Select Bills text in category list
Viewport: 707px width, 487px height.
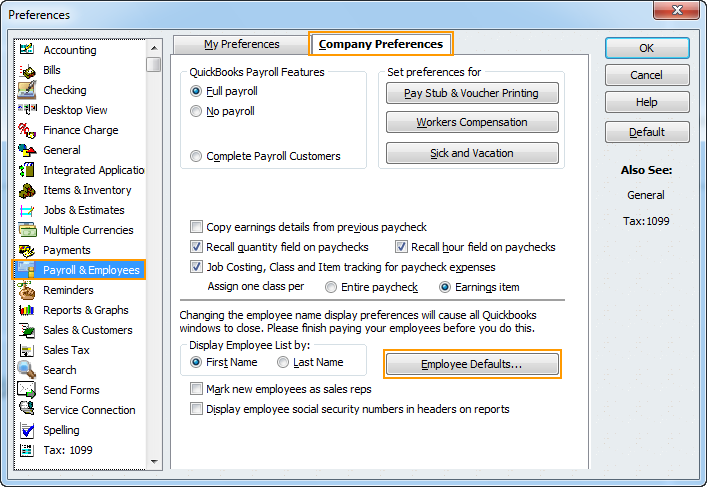pos(52,70)
